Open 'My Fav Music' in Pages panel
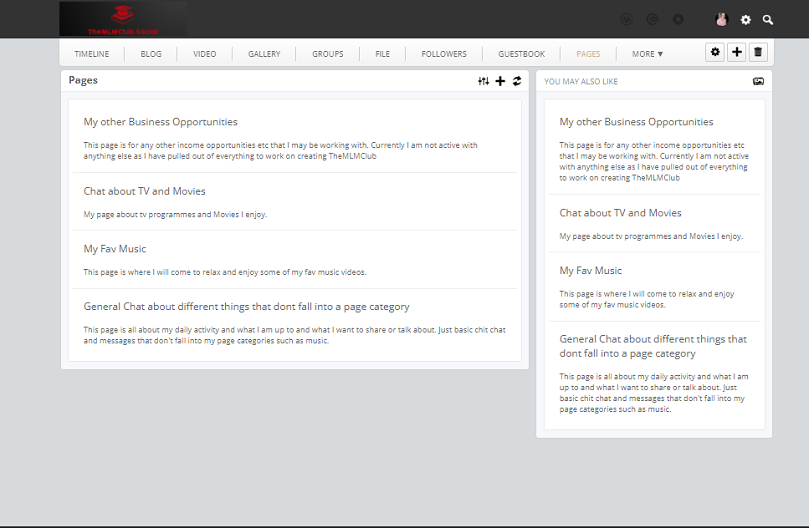809x528 pixels. click(x=115, y=249)
